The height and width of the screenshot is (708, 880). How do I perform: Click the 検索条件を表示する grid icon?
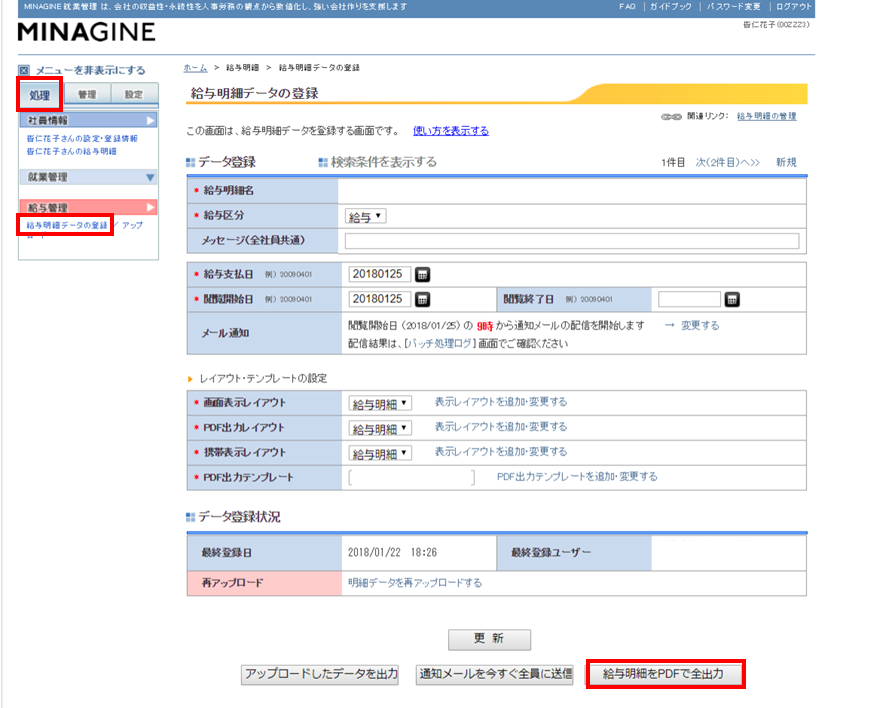coord(323,162)
